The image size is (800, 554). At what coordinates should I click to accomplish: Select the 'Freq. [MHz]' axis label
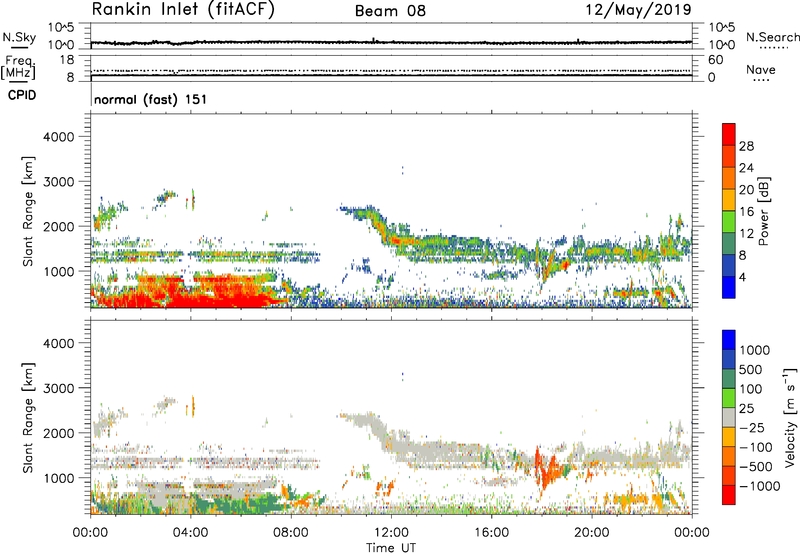[18, 67]
